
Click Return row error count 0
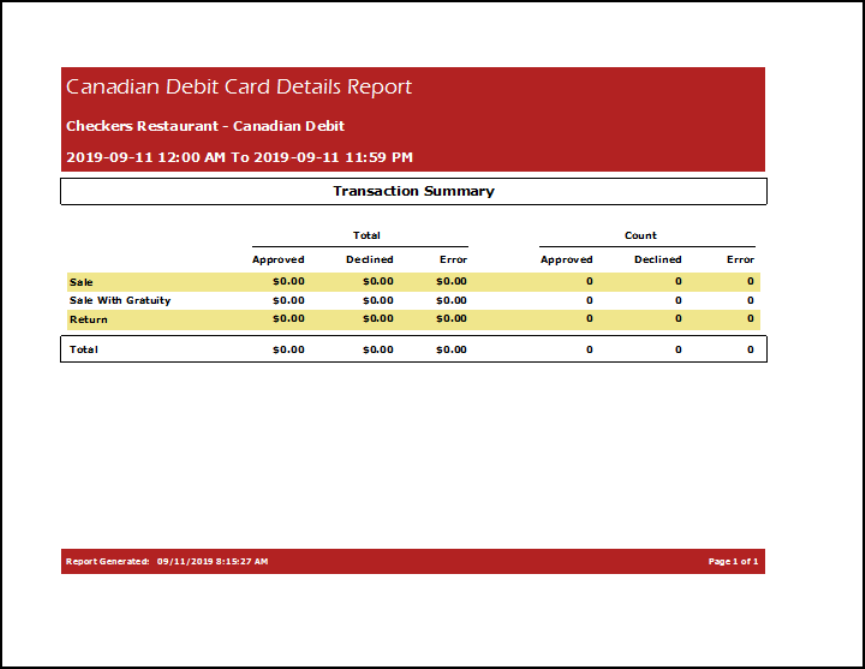pos(750,319)
